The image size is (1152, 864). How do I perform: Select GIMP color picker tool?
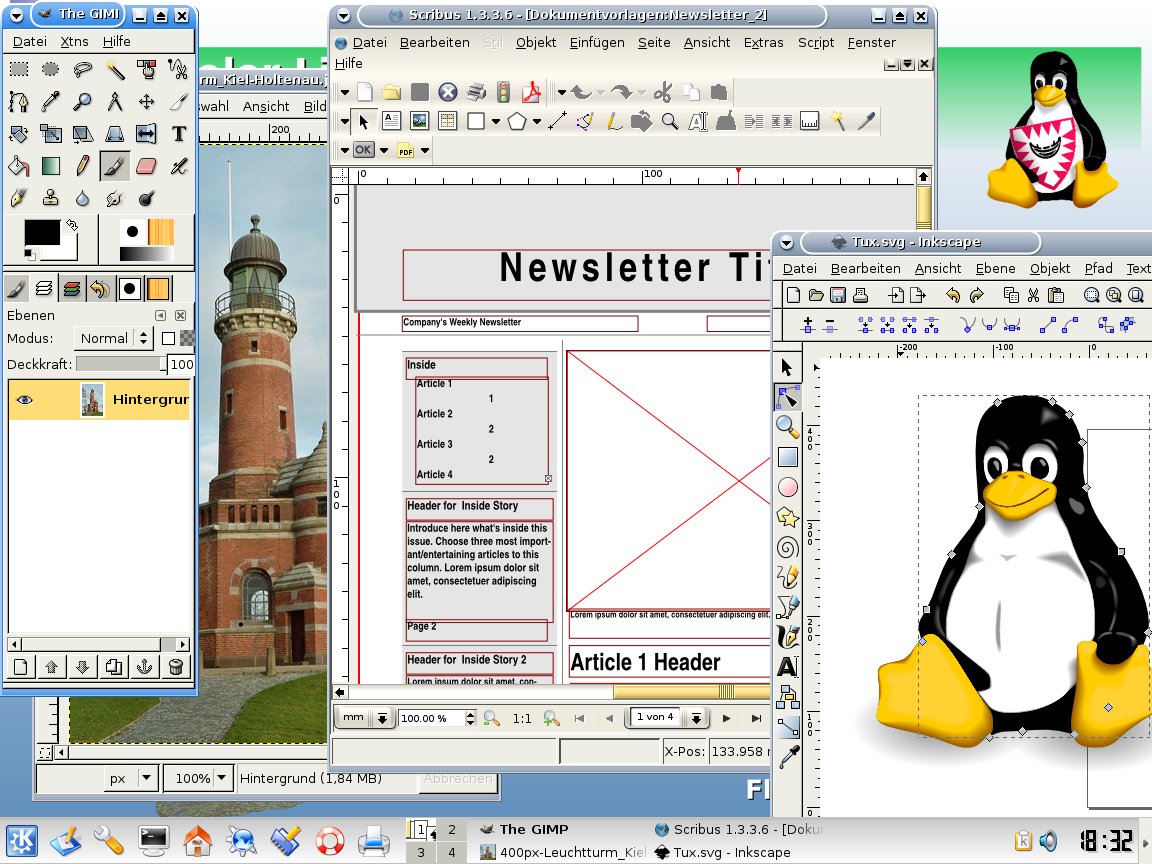[51, 101]
